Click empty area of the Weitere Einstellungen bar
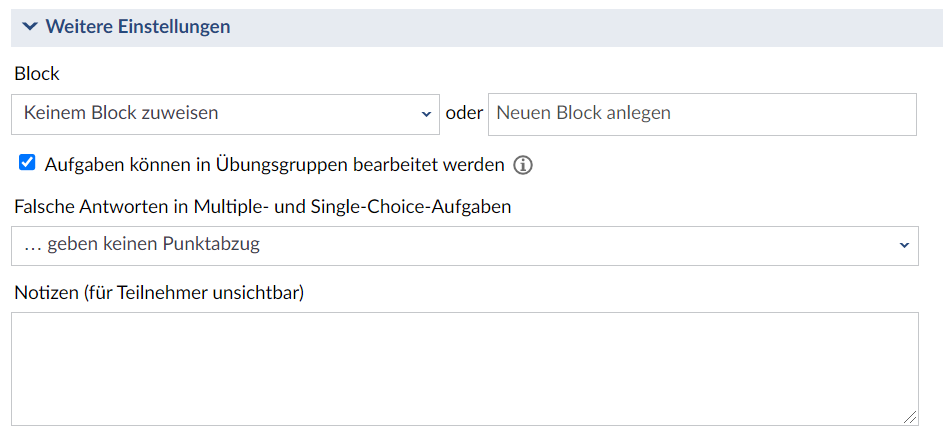Image resolution: width=943 pixels, height=438 pixels. 583,27
